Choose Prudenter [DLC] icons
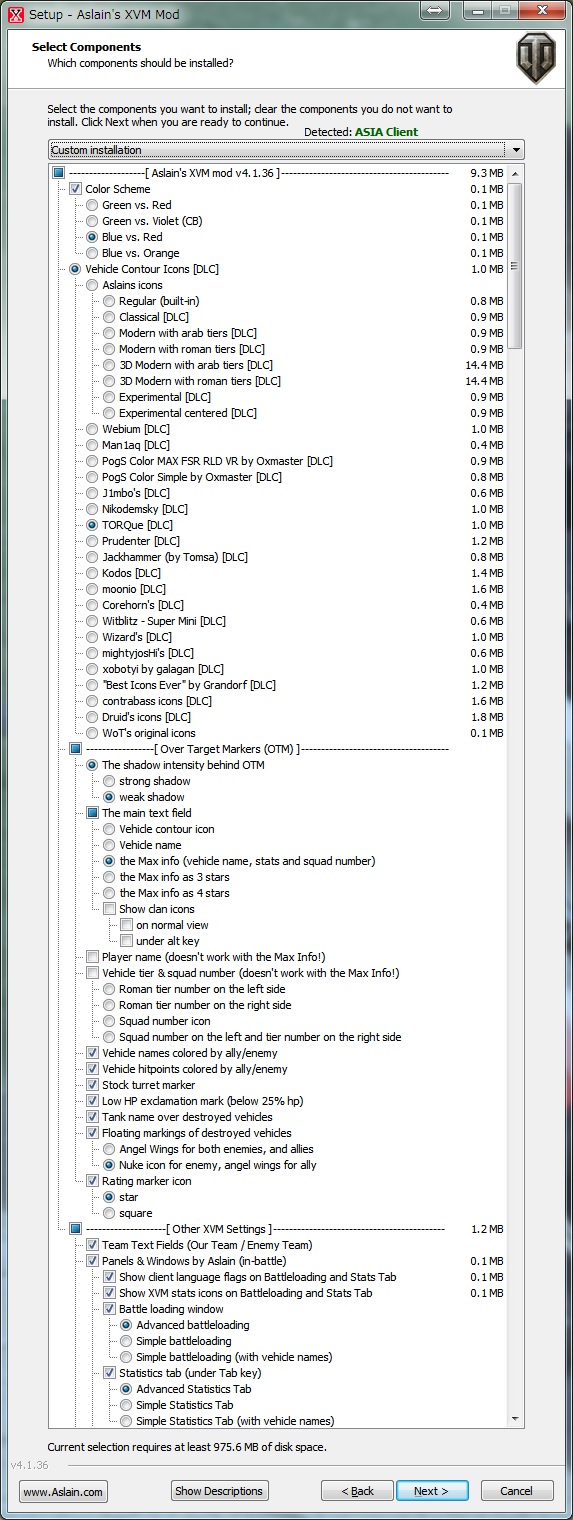The width and height of the screenshot is (573, 1520). point(93,541)
